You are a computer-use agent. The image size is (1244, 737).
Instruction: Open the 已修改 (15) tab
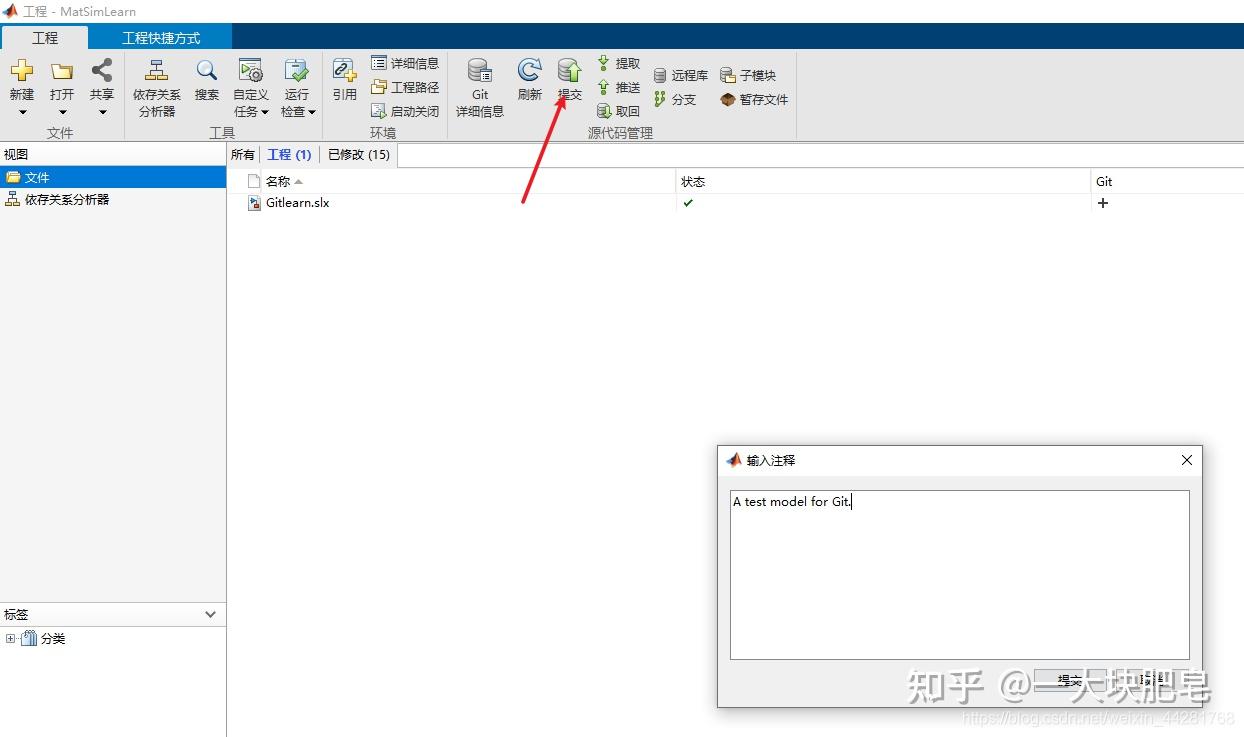point(357,155)
